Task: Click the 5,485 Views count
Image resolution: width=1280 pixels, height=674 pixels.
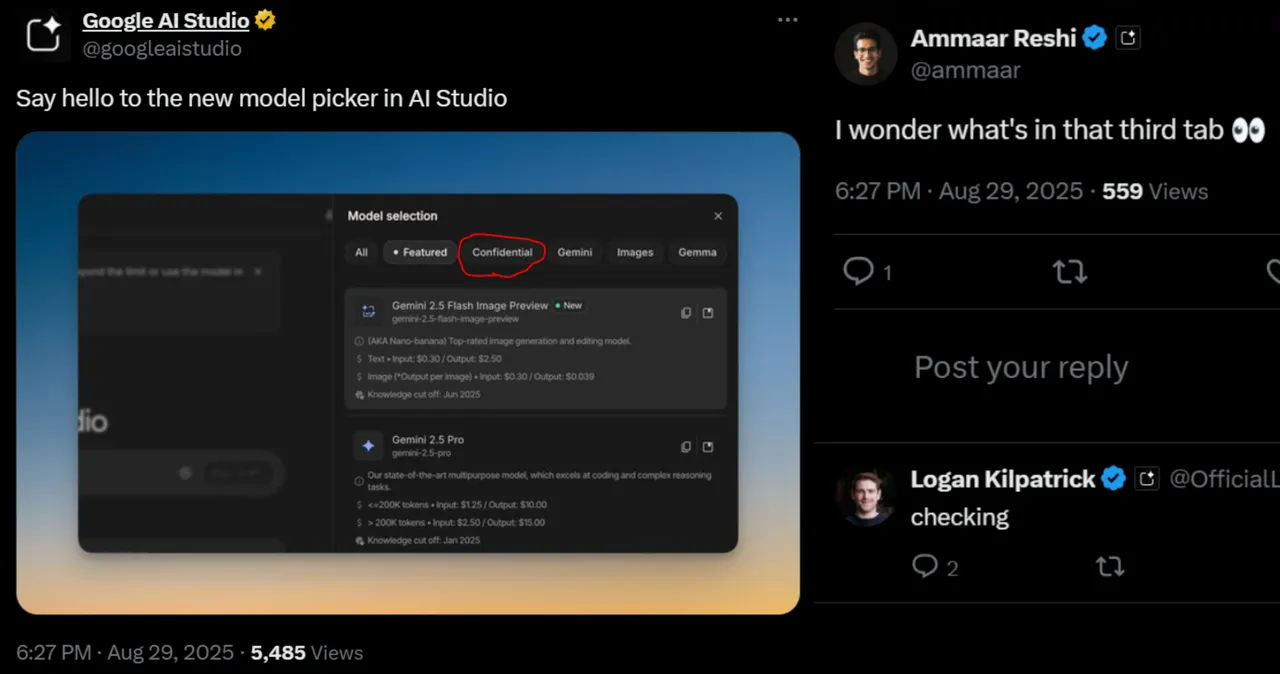Action: tap(307, 653)
